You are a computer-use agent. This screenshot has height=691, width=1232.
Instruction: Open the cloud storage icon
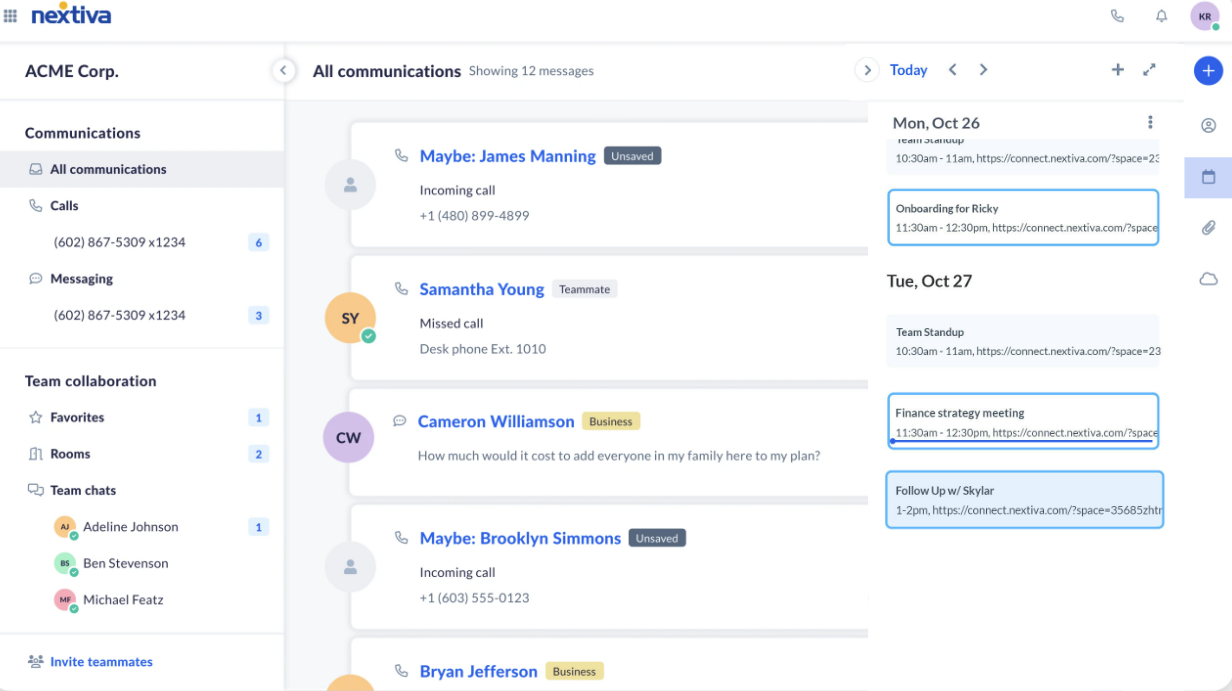[1208, 279]
